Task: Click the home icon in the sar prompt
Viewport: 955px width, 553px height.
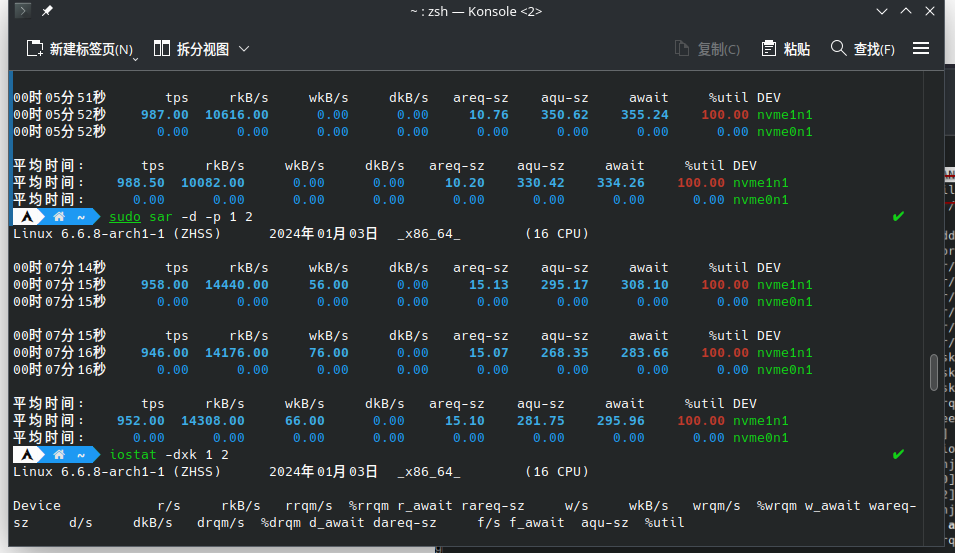Action: pyautogui.click(x=60, y=216)
